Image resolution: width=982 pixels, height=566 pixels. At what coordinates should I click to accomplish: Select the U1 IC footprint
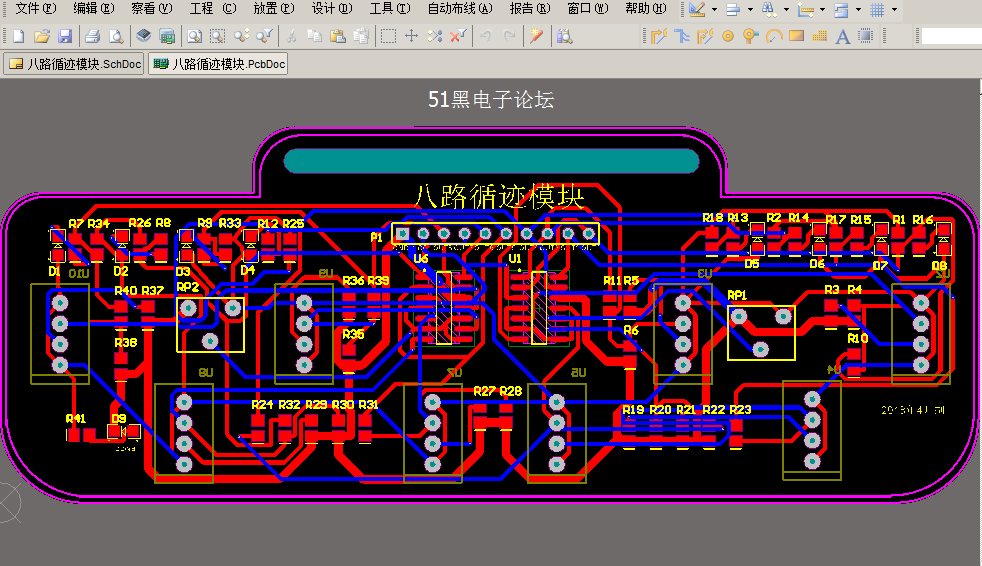pos(539,307)
